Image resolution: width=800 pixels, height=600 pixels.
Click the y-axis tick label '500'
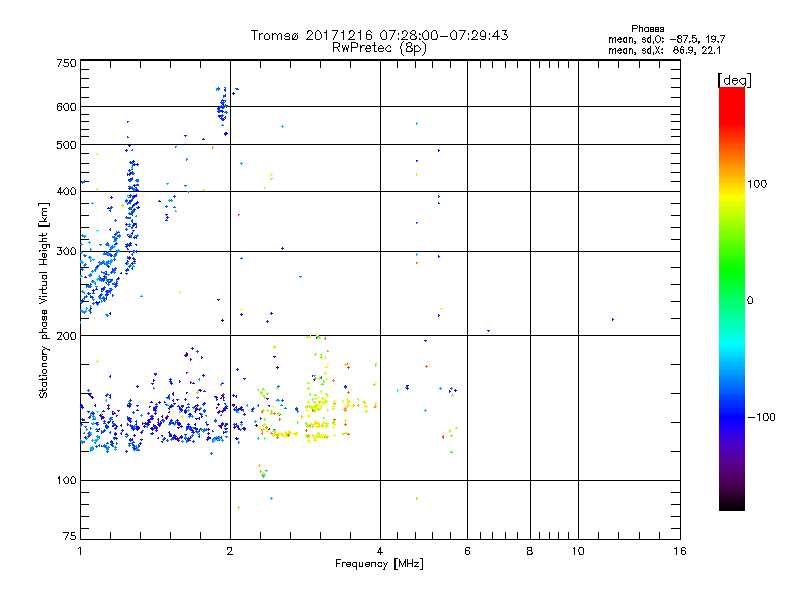(x=66, y=145)
